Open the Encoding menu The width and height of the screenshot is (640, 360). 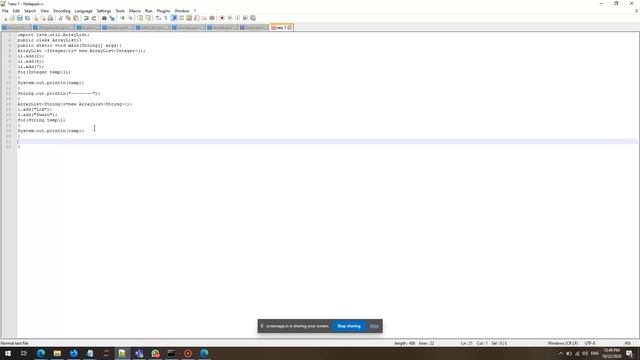pos(62,11)
